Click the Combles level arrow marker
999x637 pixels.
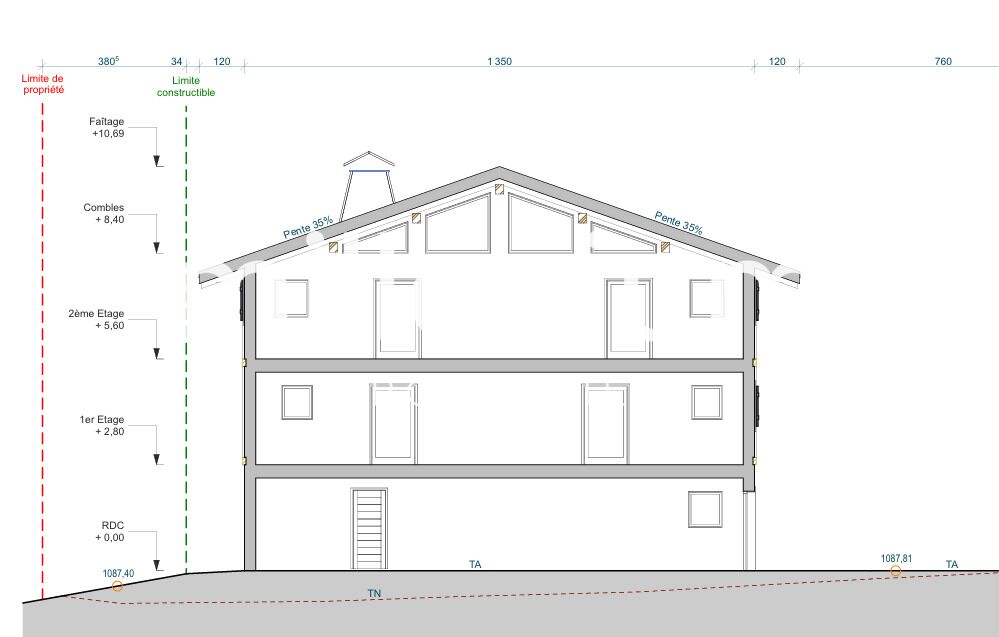[x=157, y=247]
